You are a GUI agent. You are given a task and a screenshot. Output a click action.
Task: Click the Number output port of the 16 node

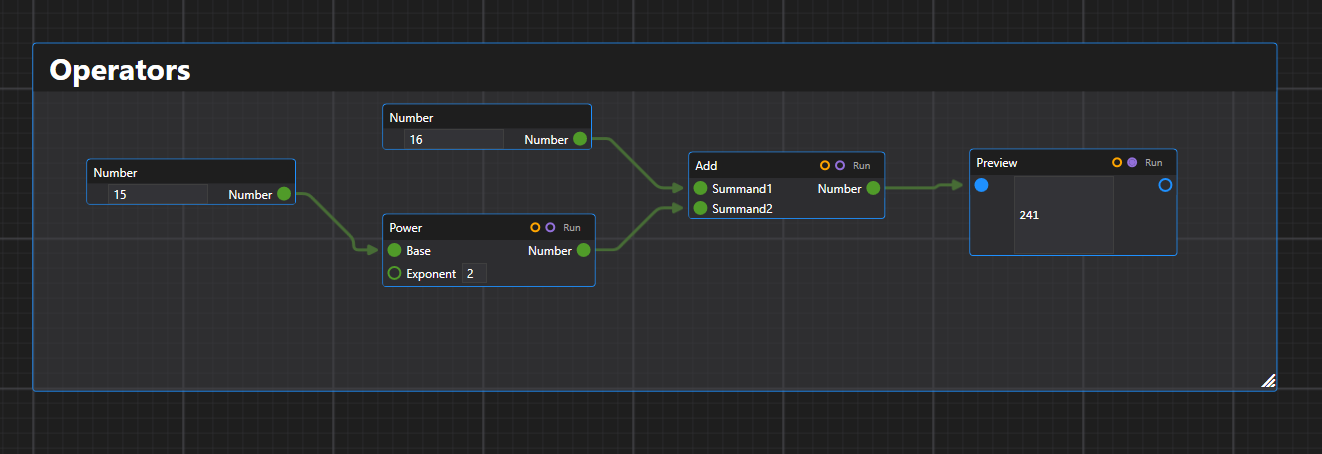pyautogui.click(x=580, y=139)
